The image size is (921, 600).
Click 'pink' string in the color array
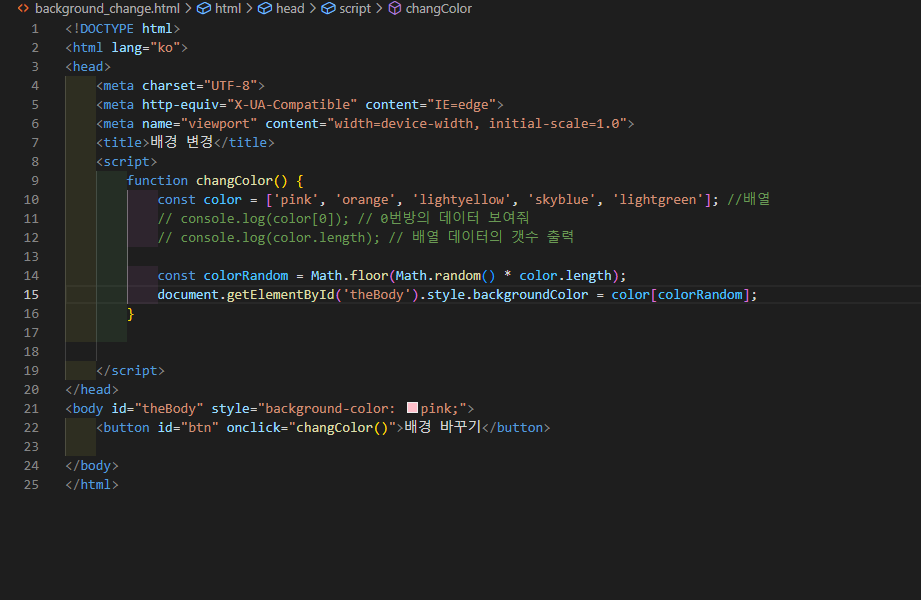295,199
